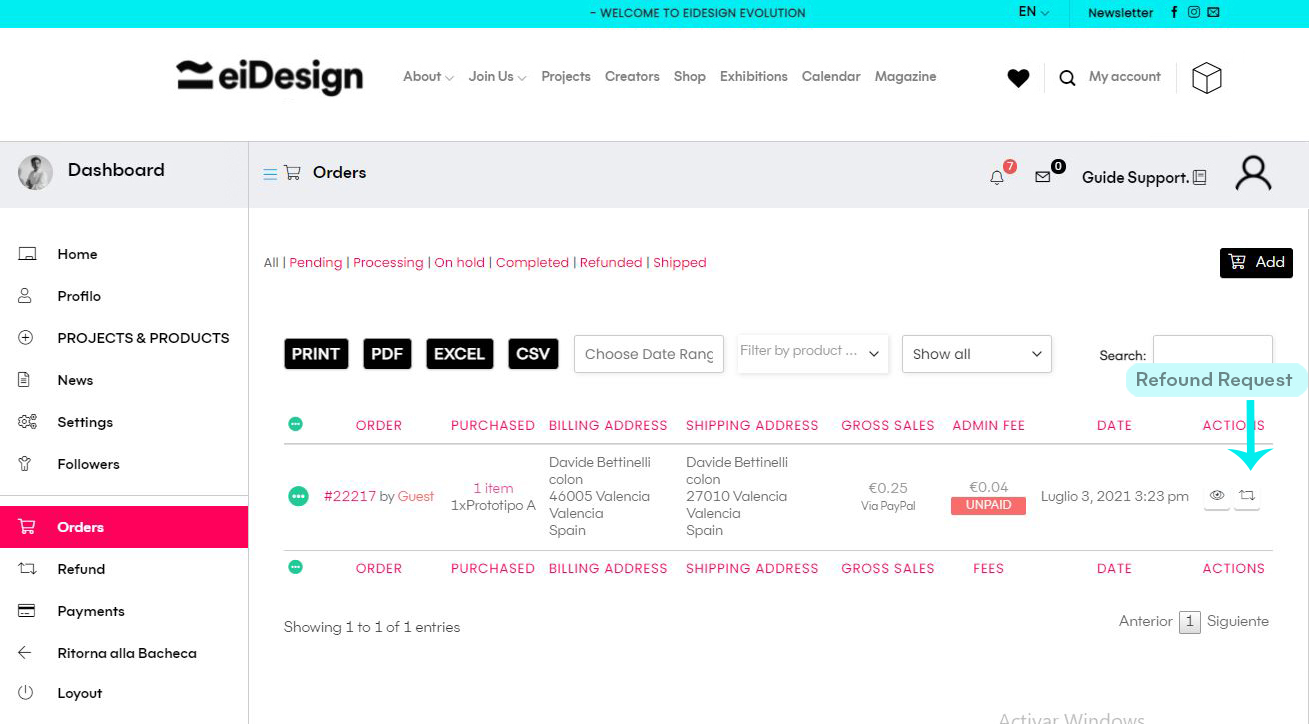Viewport: 1309px width, 724px height.
Task: Open the Filter by product dropdown
Action: 812,353
